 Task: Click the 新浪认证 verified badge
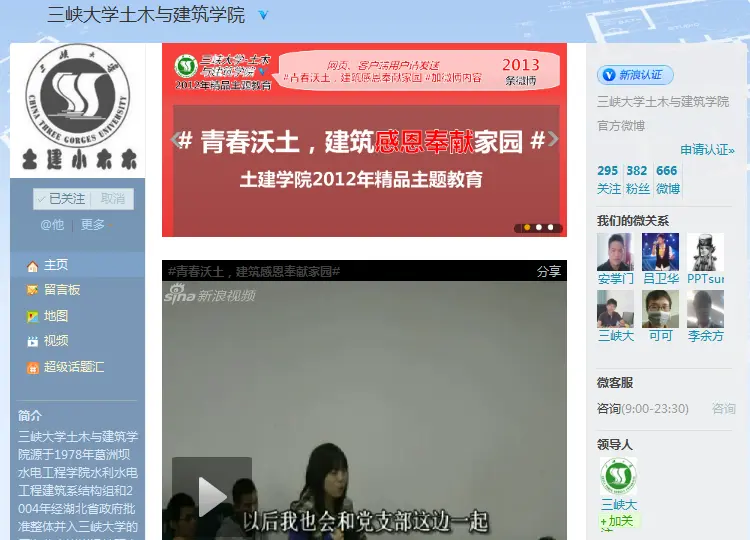coord(635,75)
